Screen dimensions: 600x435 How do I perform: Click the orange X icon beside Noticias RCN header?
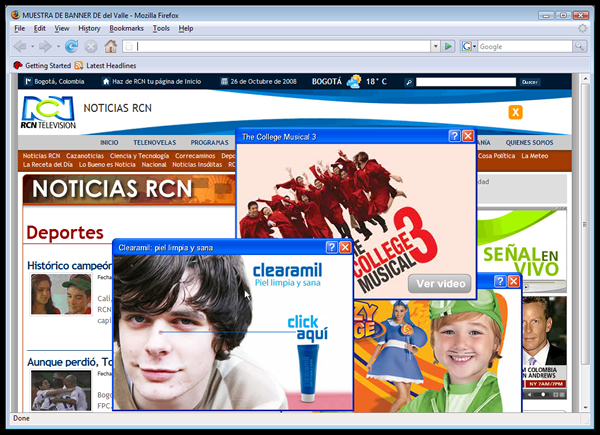point(516,112)
